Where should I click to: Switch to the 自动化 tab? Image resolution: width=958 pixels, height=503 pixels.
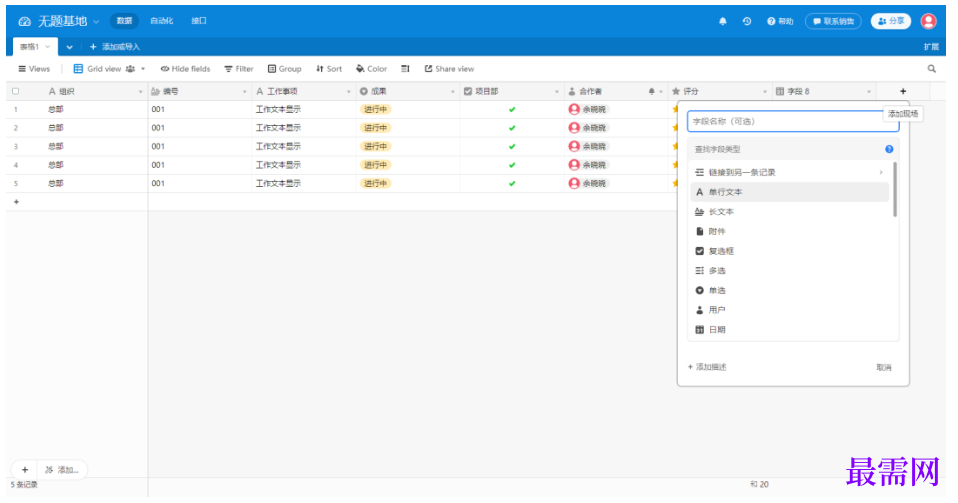tap(161, 21)
